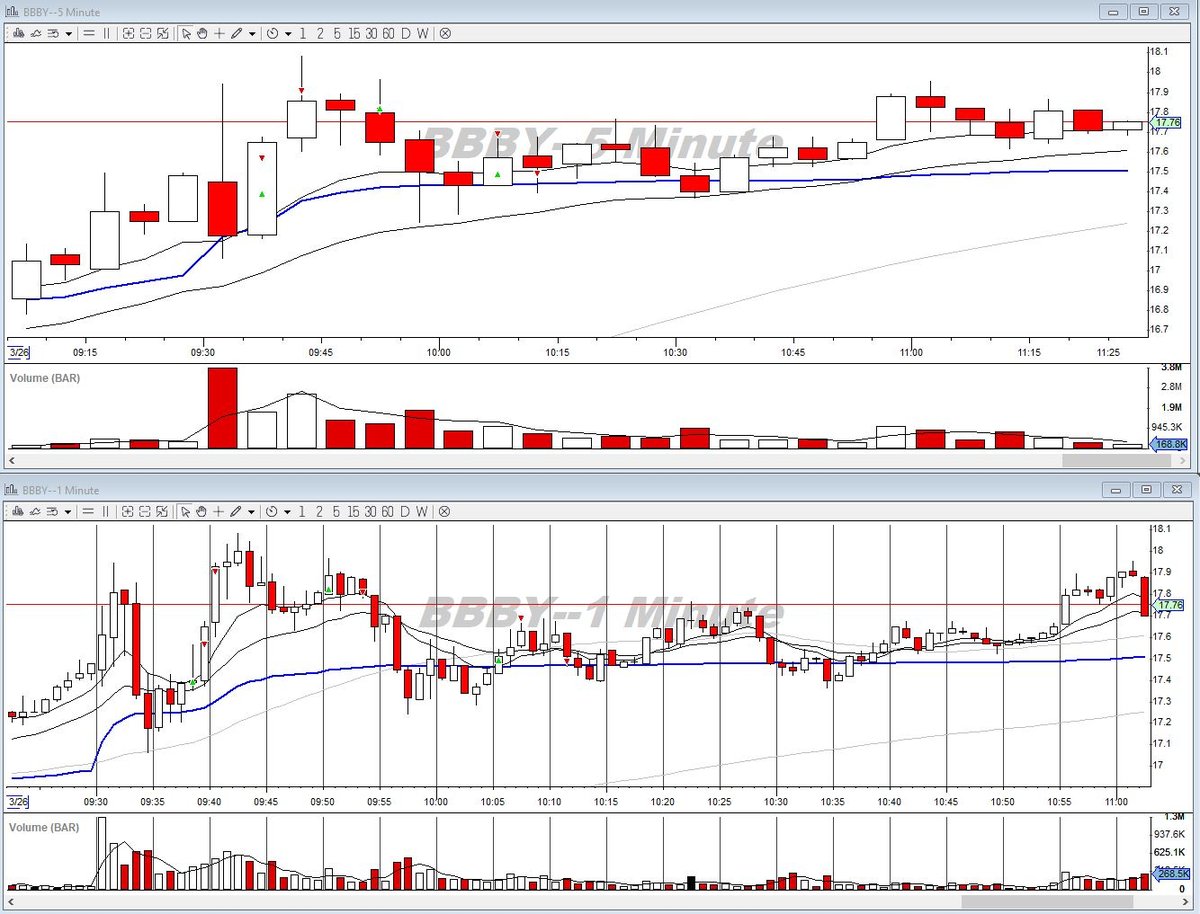Toggle the fit-to-window zoom icon in 1 Minute toolbar
Image resolution: width=1200 pixels, height=914 pixels.
(x=162, y=511)
